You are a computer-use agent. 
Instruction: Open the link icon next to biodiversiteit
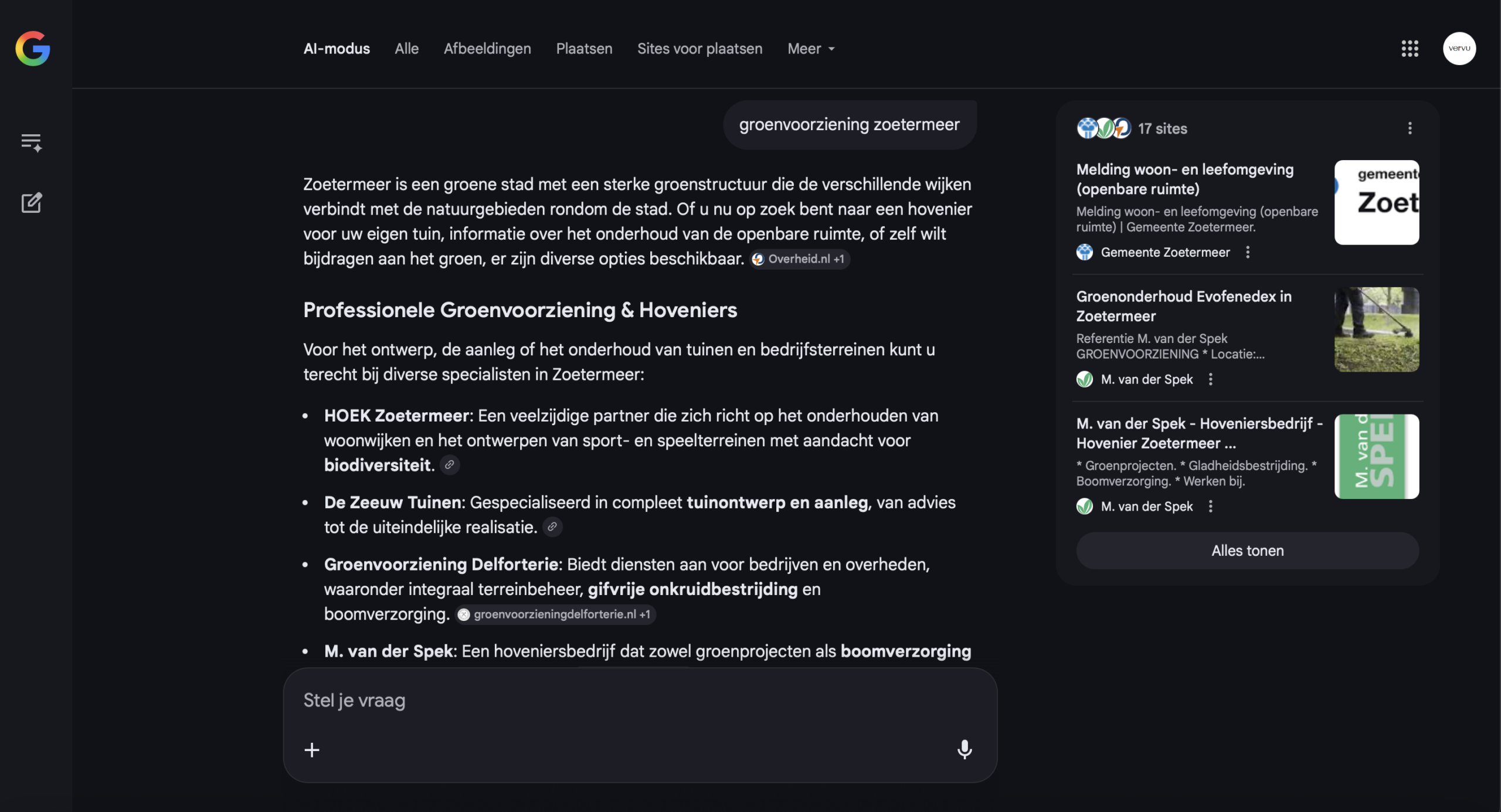(x=450, y=465)
